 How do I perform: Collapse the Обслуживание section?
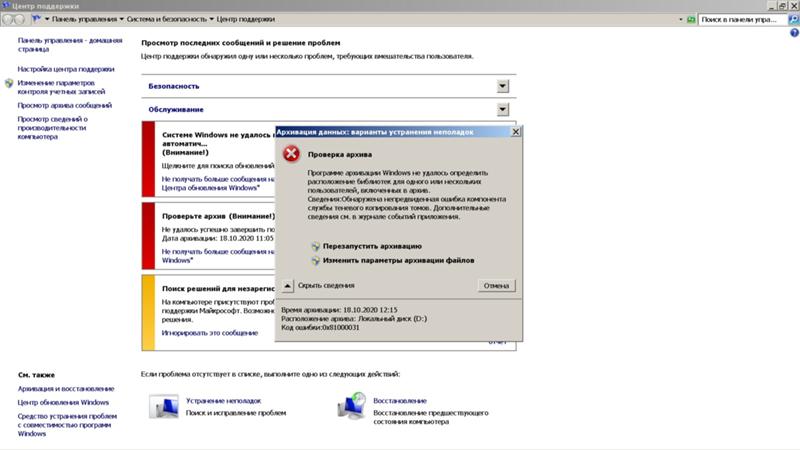(x=503, y=109)
